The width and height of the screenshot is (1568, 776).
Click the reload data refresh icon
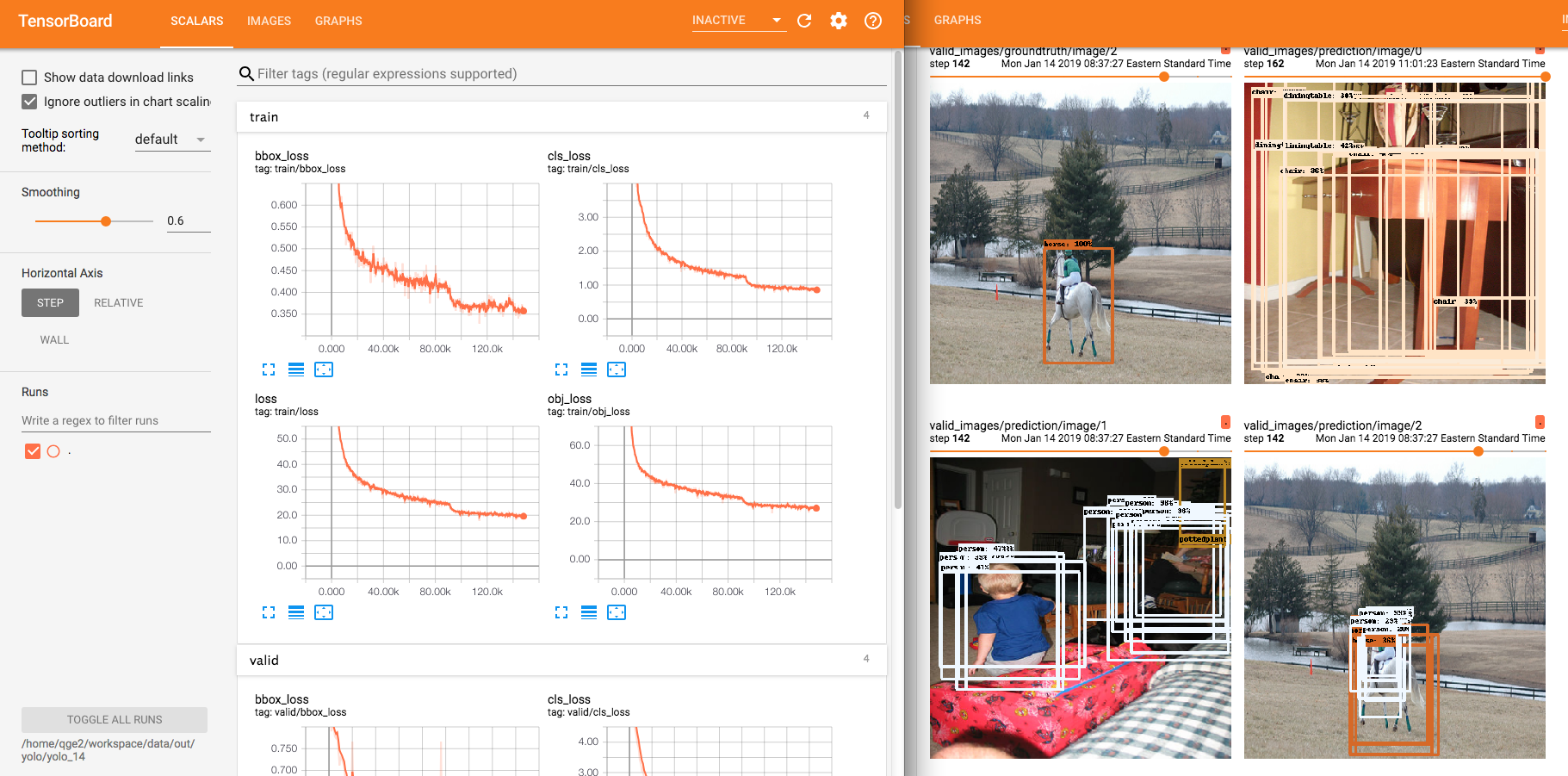coord(804,21)
